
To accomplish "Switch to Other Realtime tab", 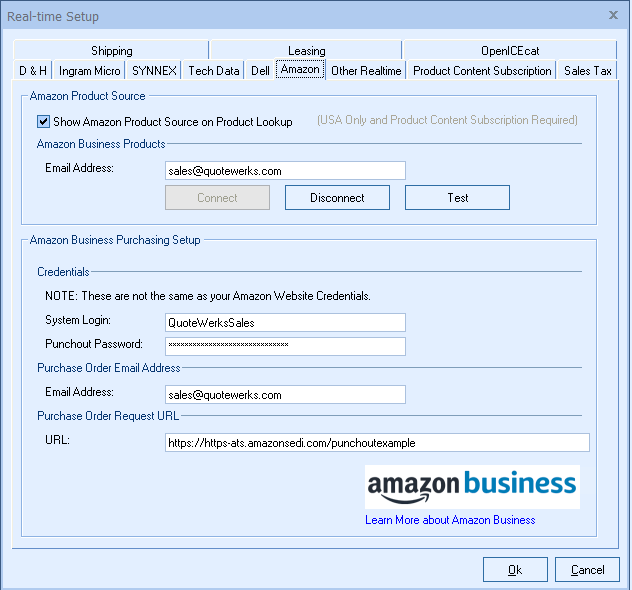I will pos(366,71).
